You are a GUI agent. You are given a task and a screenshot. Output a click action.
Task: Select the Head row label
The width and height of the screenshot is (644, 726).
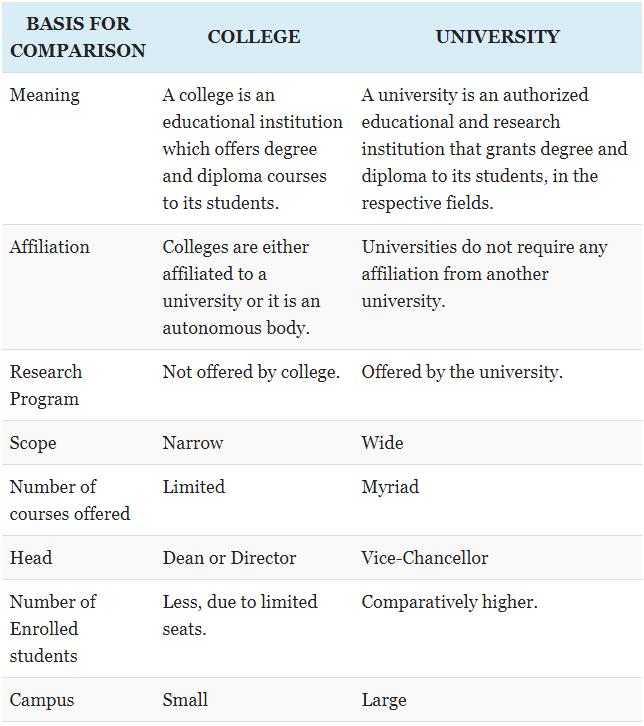coord(31,558)
